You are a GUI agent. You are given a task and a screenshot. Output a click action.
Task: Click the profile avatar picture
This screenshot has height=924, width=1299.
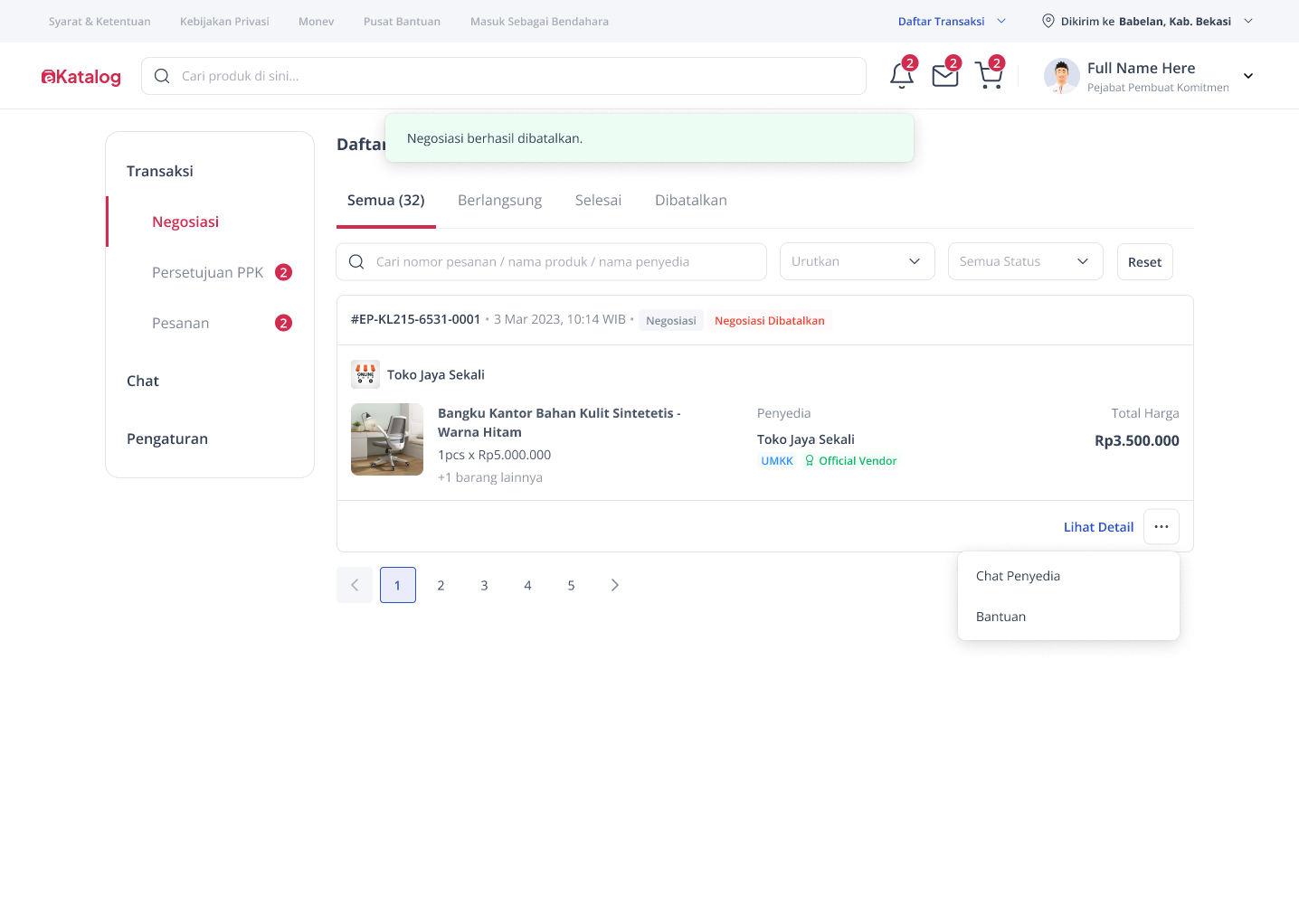(1060, 76)
